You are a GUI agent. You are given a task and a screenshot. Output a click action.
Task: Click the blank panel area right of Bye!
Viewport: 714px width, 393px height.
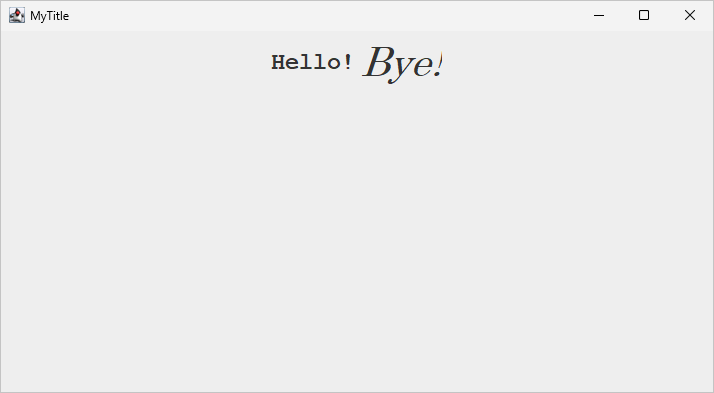(x=578, y=63)
